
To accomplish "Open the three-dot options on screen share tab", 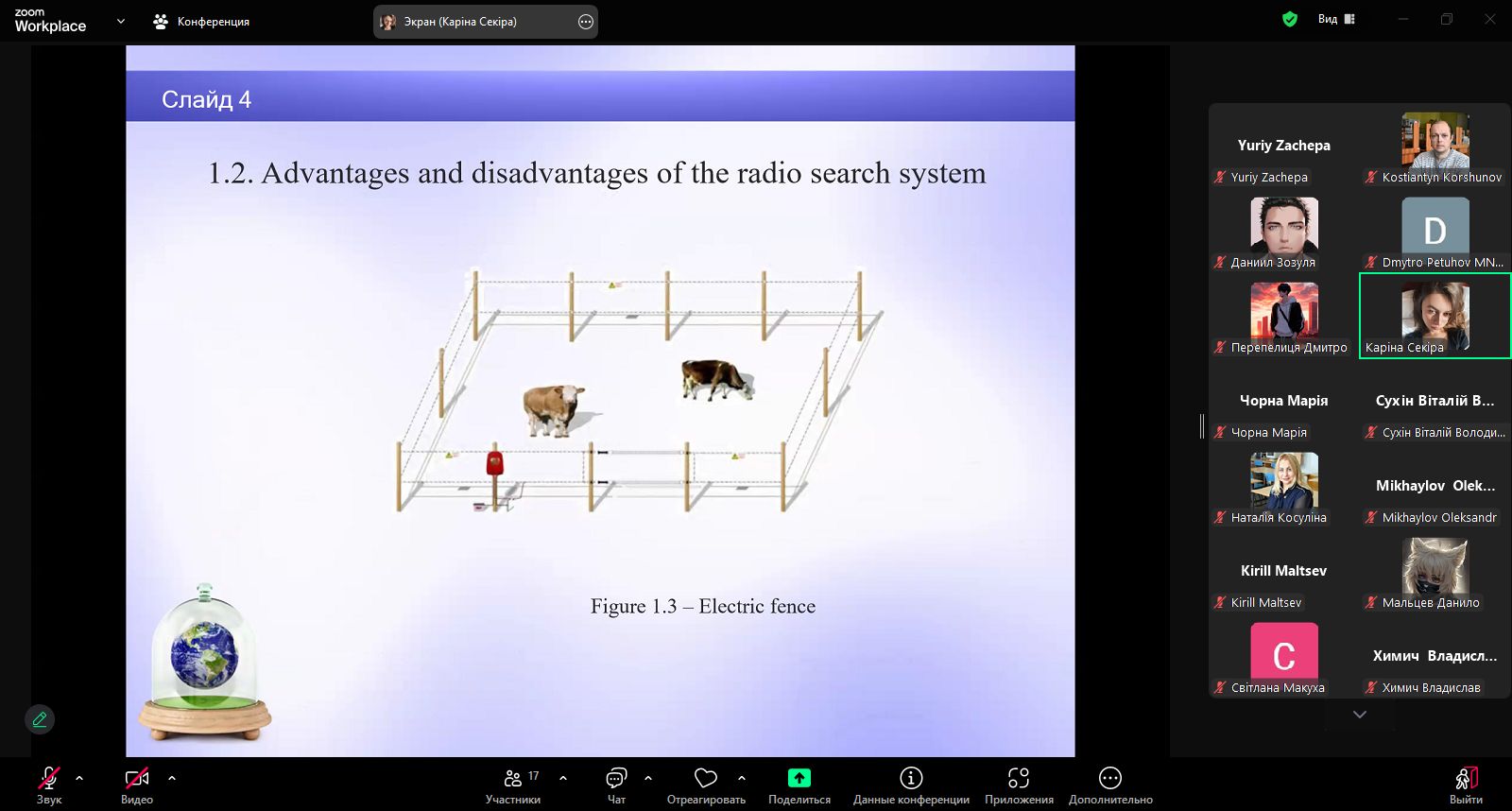I will (x=586, y=22).
